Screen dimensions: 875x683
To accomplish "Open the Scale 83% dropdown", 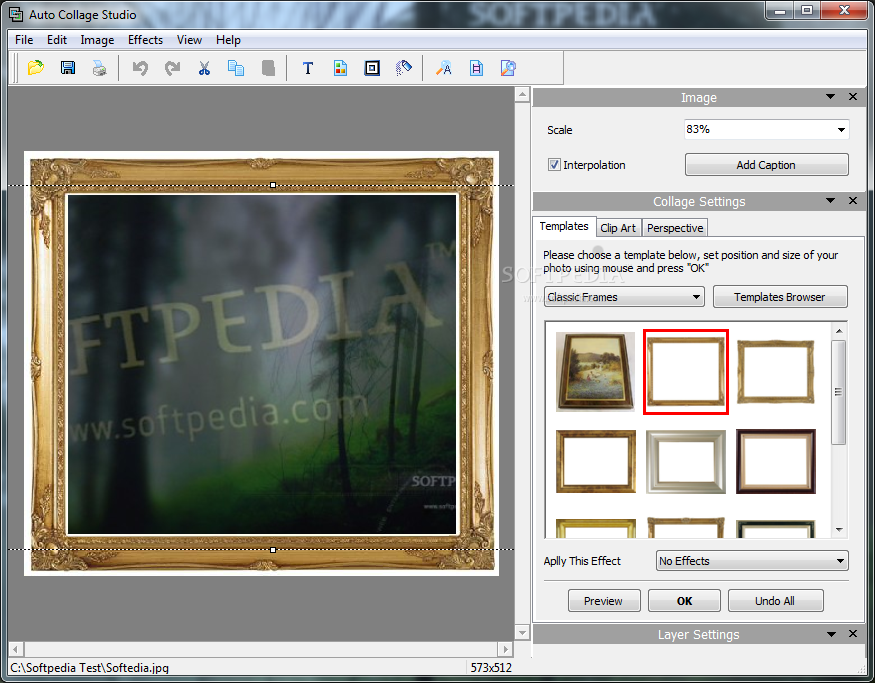I will pyautogui.click(x=841, y=130).
